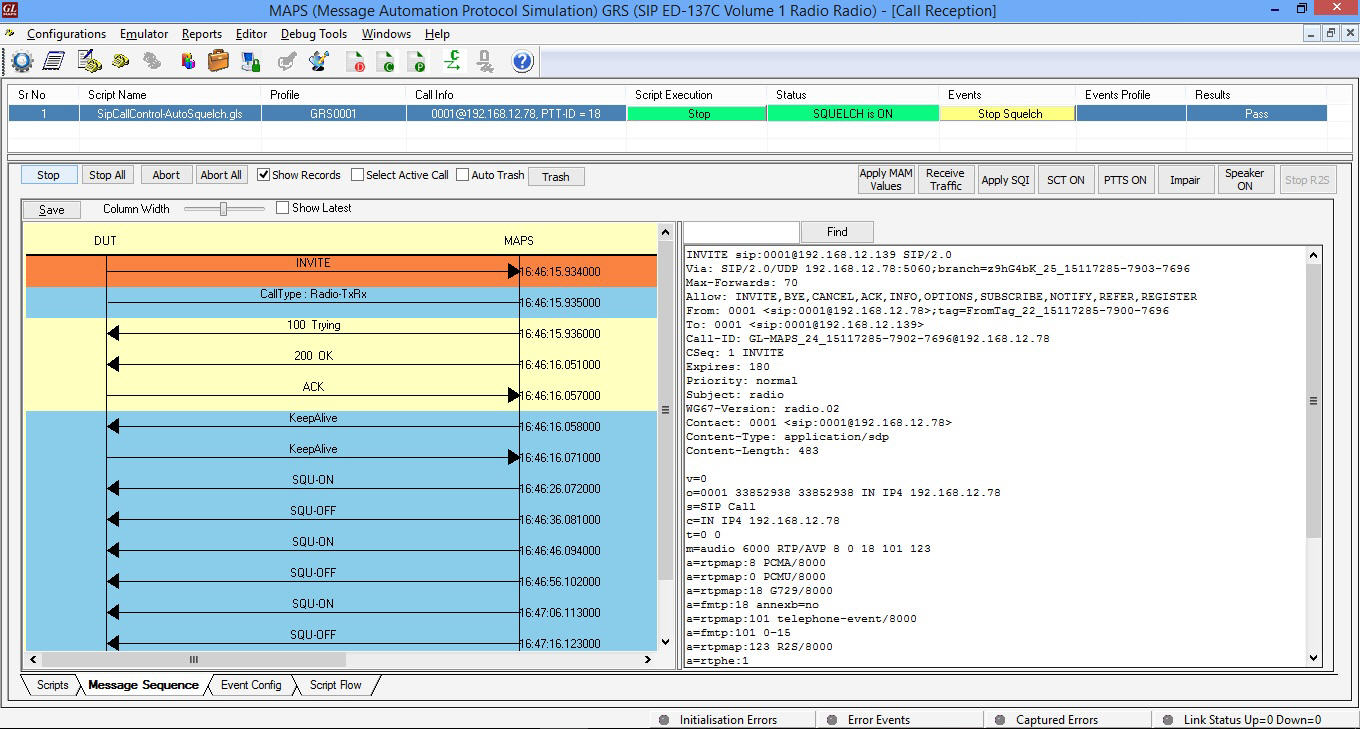Select the 200 OK message row
1360x729 pixels.
click(341, 364)
